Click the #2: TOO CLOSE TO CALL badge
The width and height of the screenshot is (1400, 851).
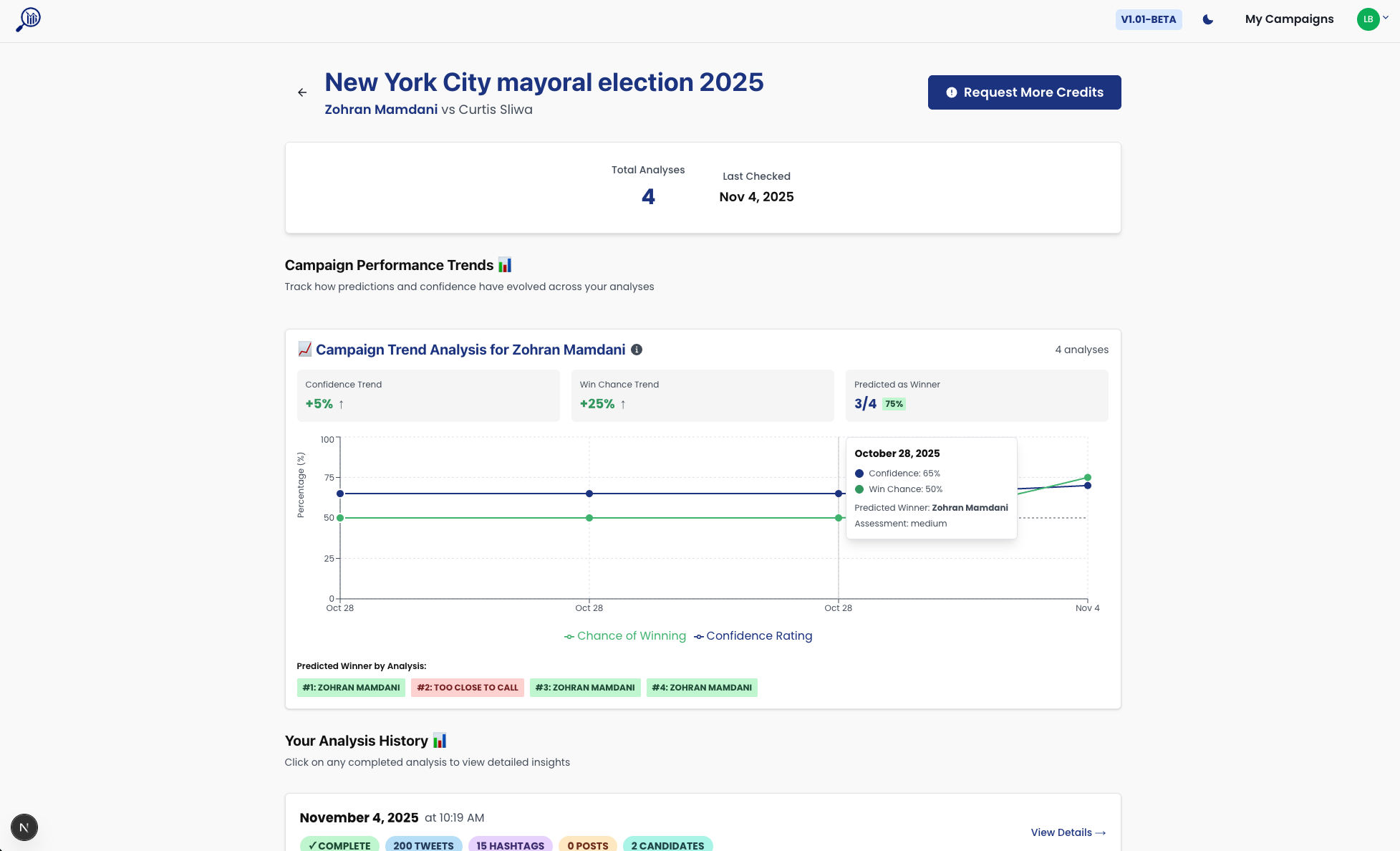[467, 688]
